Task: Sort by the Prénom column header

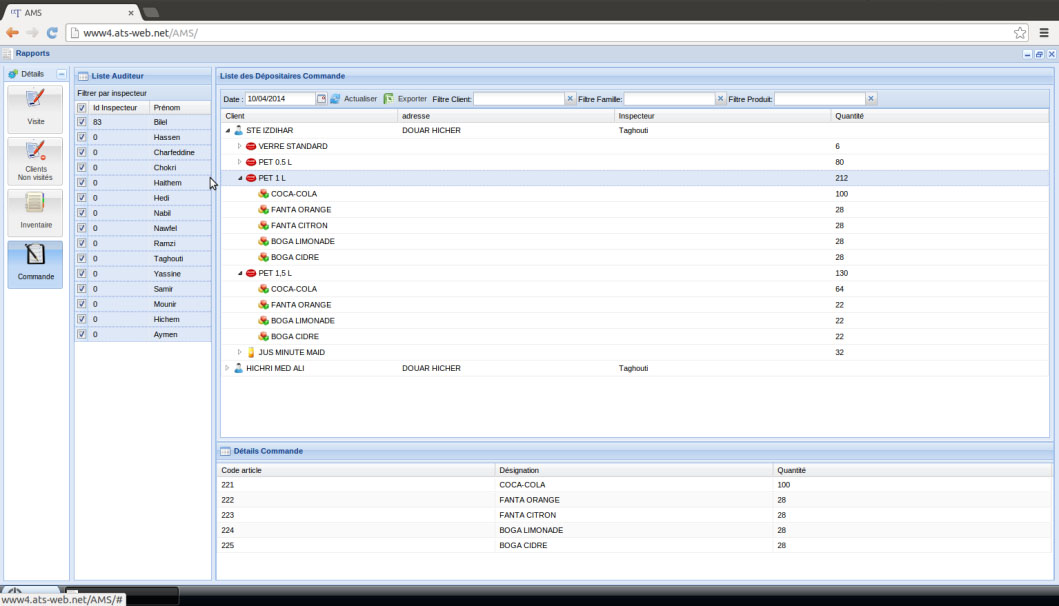Action: tap(167, 107)
